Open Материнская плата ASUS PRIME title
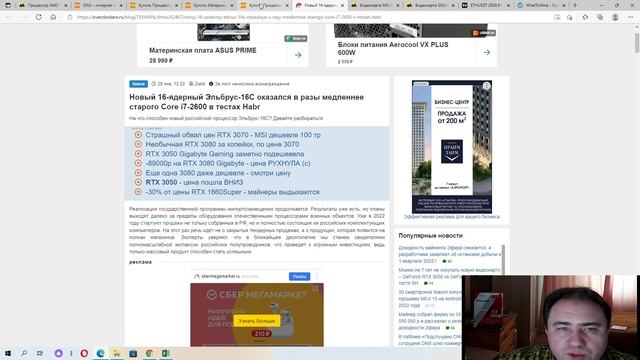Screen dimensions: 640x360 (202, 50)
